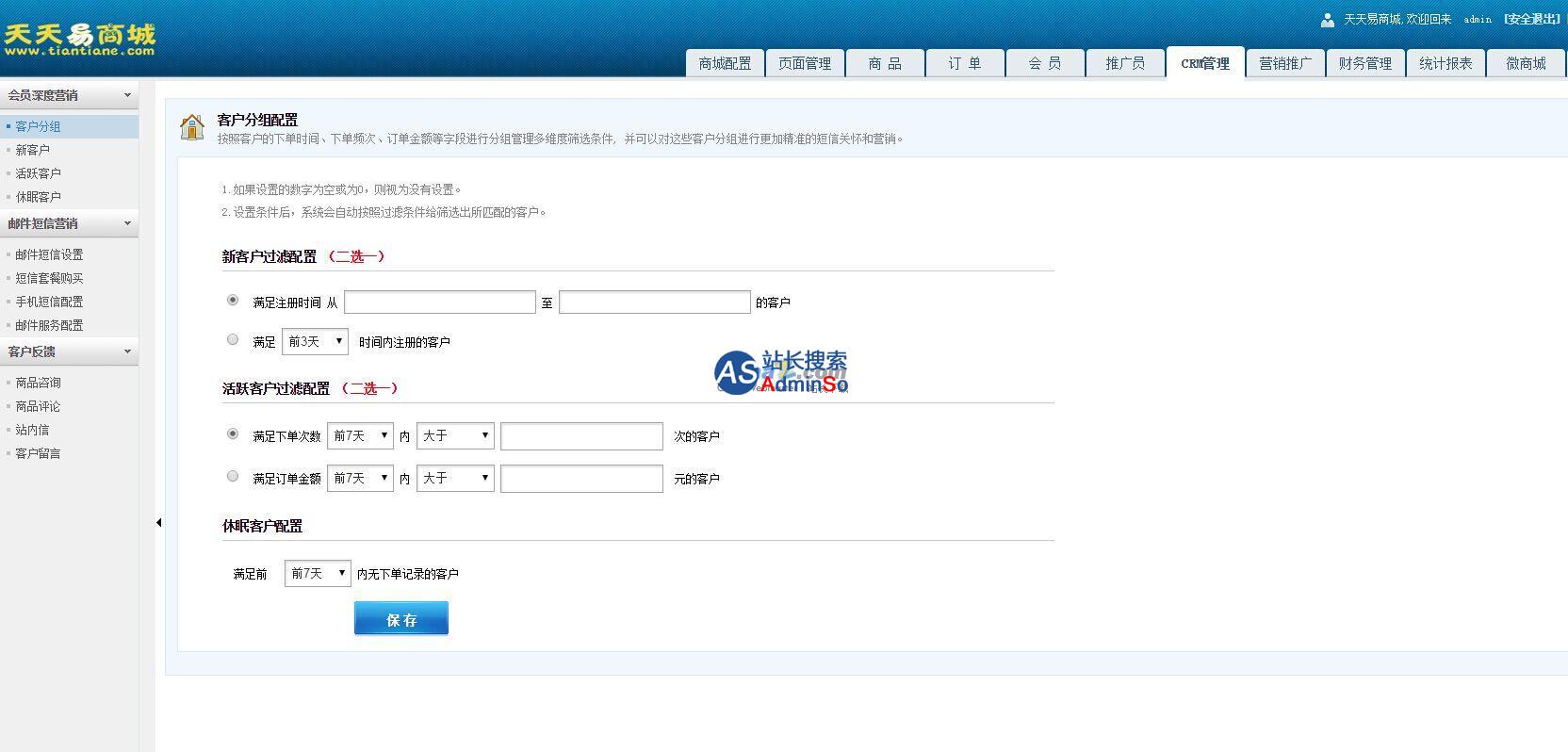The width and height of the screenshot is (1568, 752).
Task: Open the 商品 tab
Action: tap(885, 63)
